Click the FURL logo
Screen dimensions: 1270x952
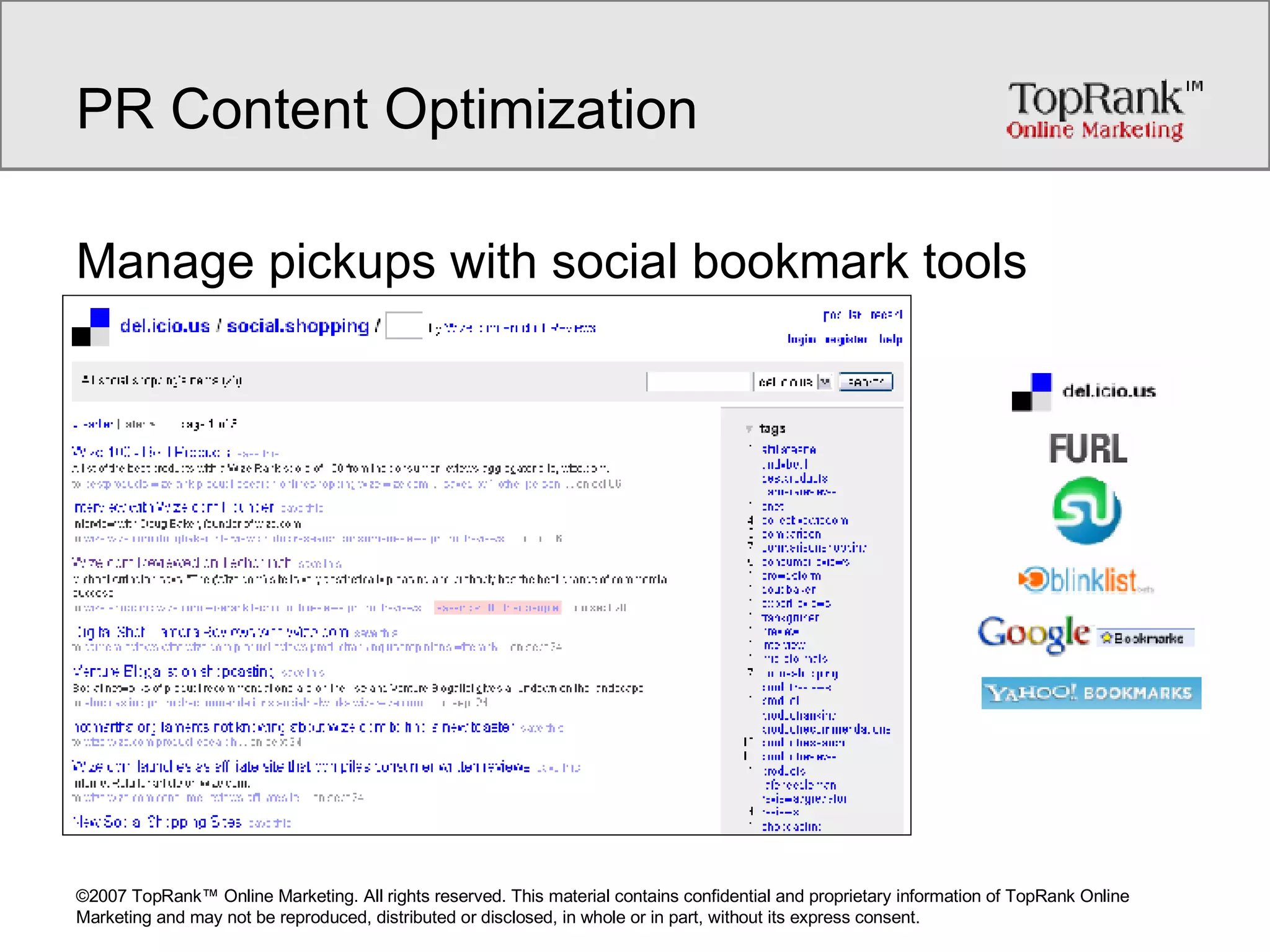[x=1088, y=448]
